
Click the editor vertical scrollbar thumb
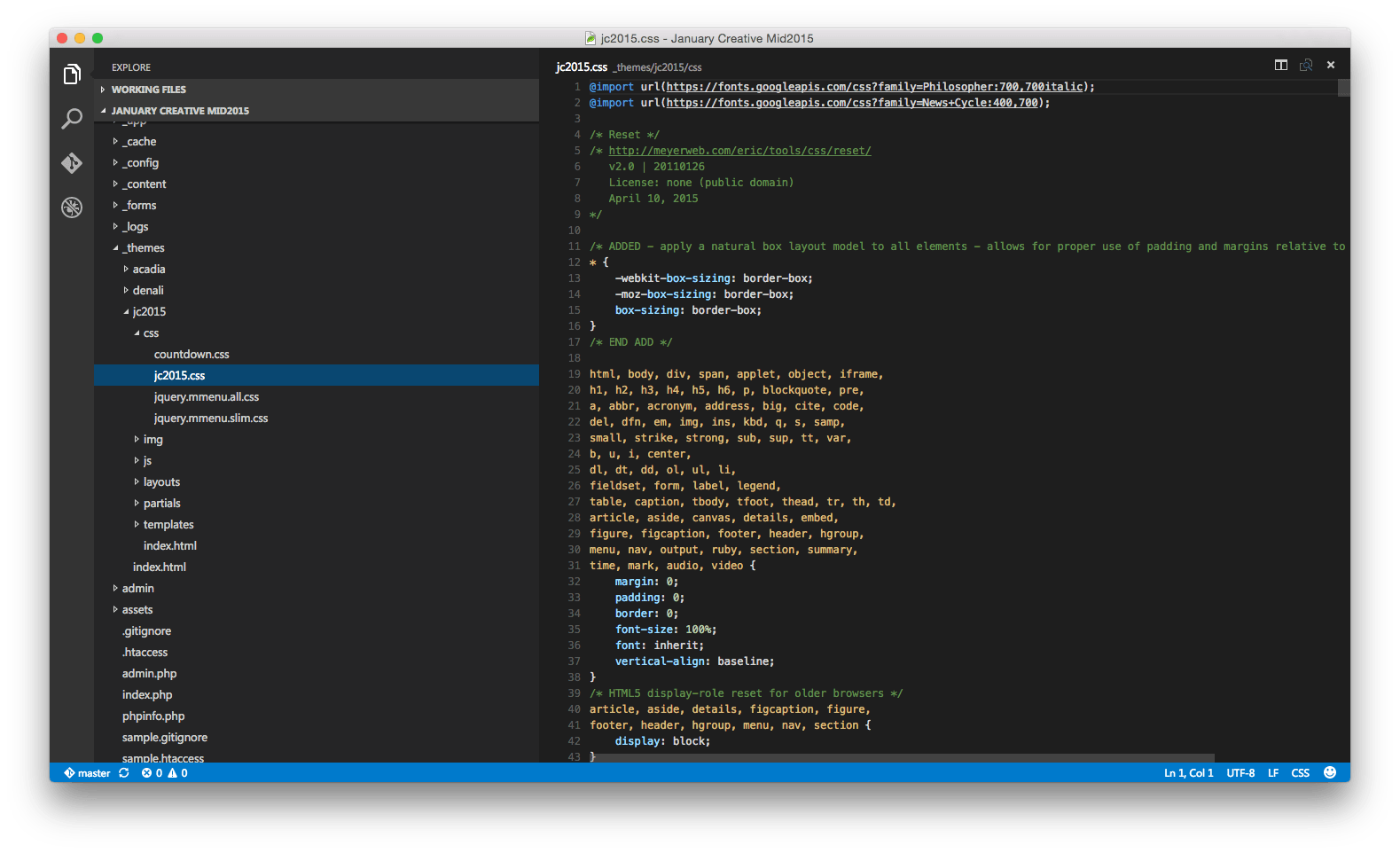pos(1343,88)
